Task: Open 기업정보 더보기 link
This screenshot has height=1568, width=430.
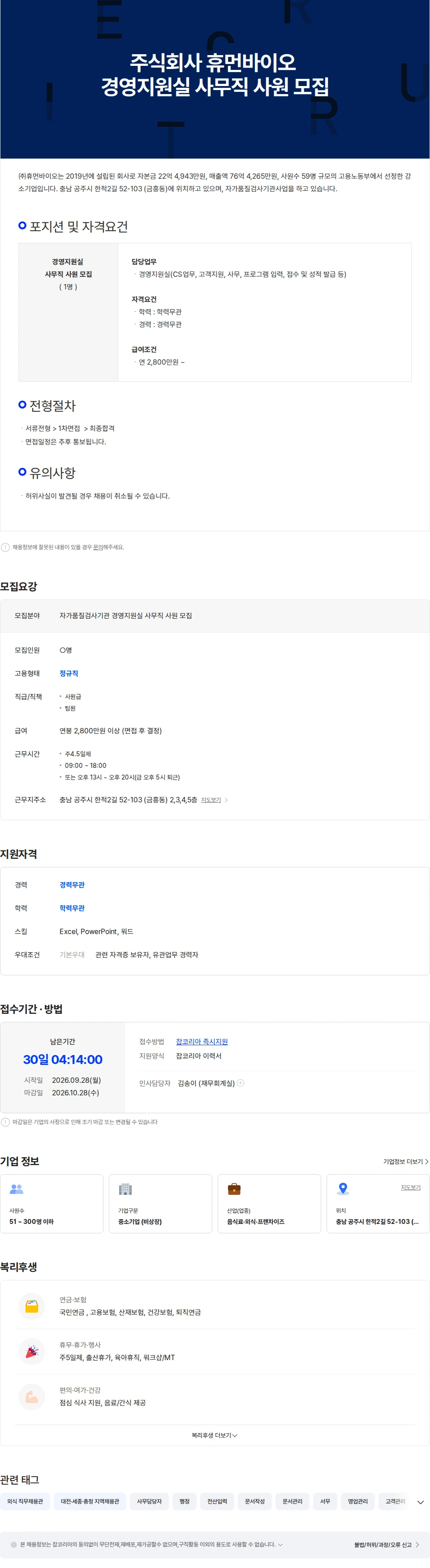Action: [406, 1161]
